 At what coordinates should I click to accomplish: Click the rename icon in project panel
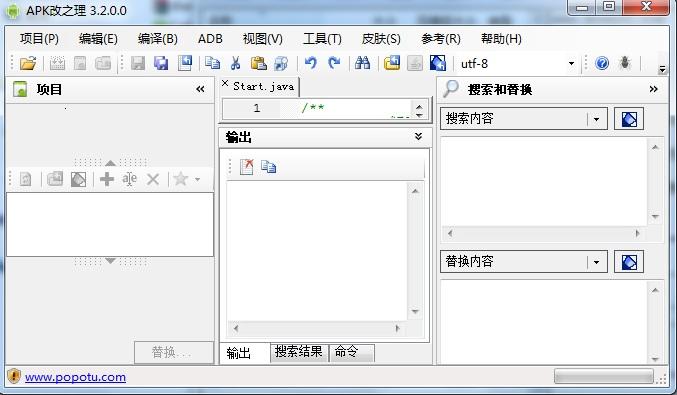click(x=129, y=179)
